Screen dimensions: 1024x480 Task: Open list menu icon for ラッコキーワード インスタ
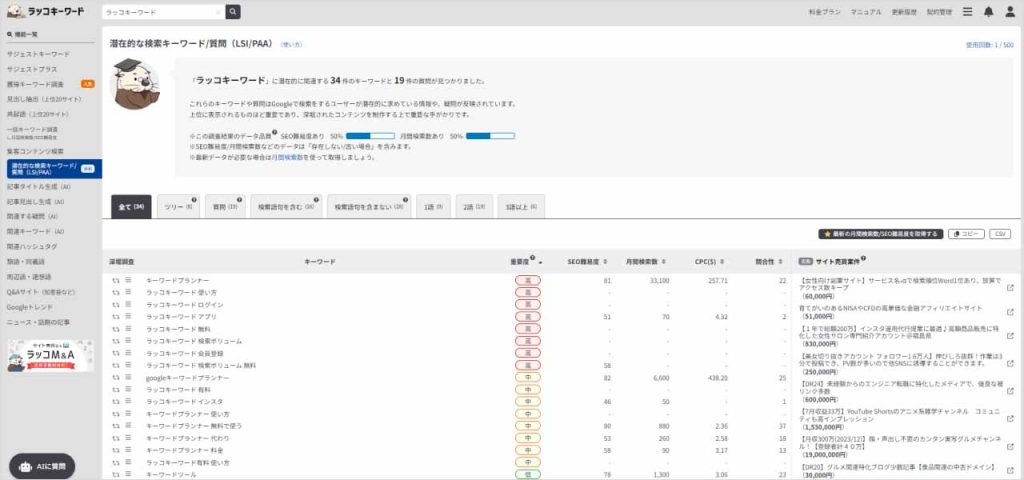(x=128, y=402)
